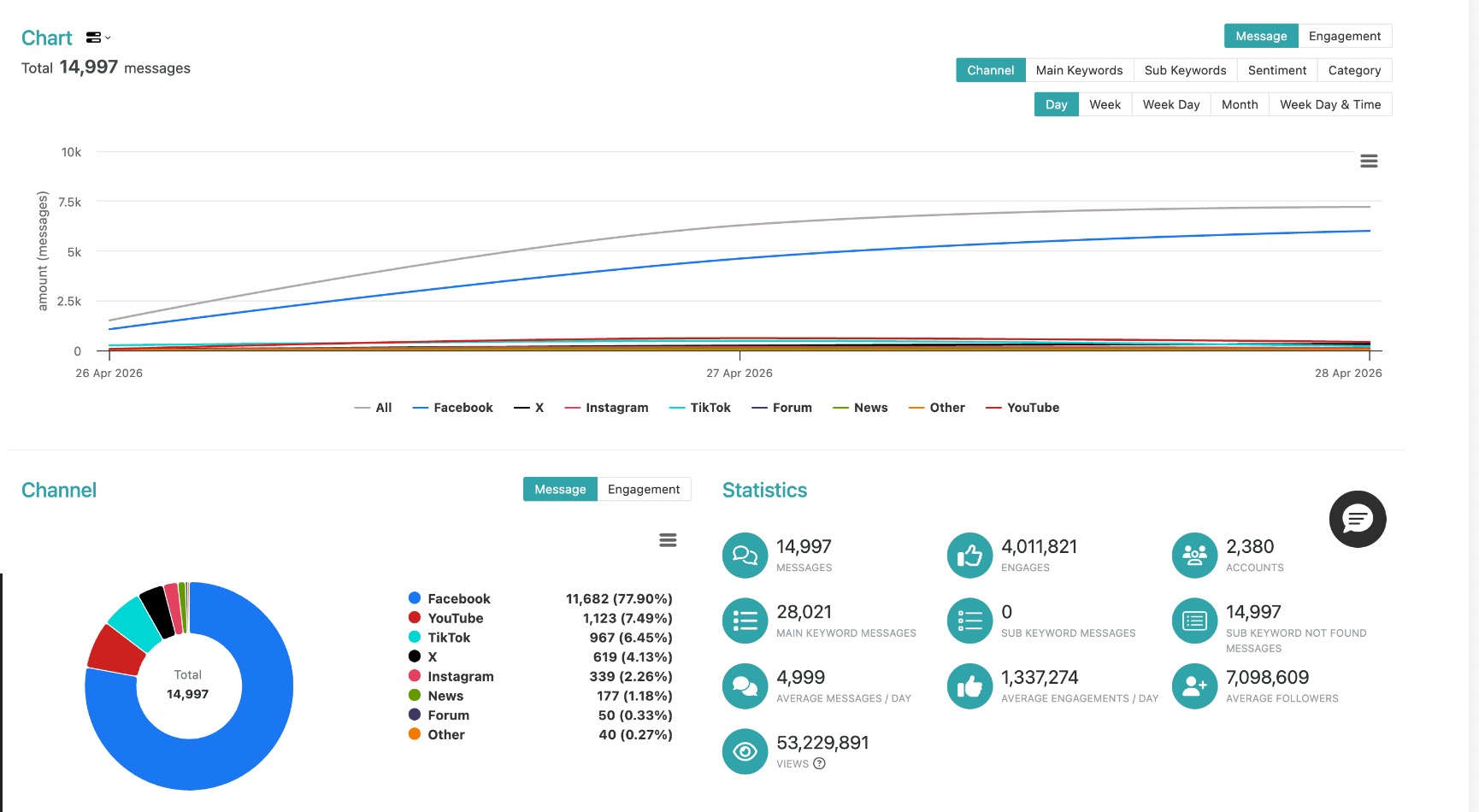Switch the top chart to Engagement
This screenshot has width=1479, height=812.
(1344, 36)
